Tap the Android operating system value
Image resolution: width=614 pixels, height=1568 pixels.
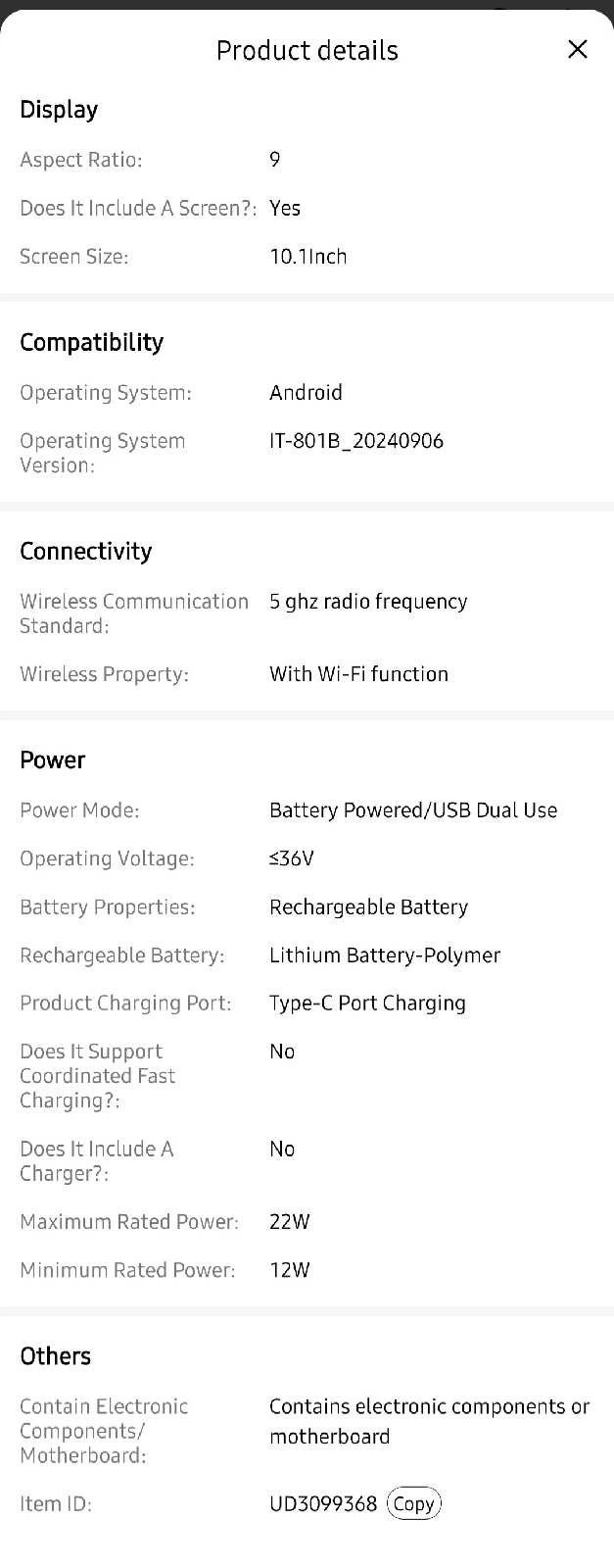[306, 392]
